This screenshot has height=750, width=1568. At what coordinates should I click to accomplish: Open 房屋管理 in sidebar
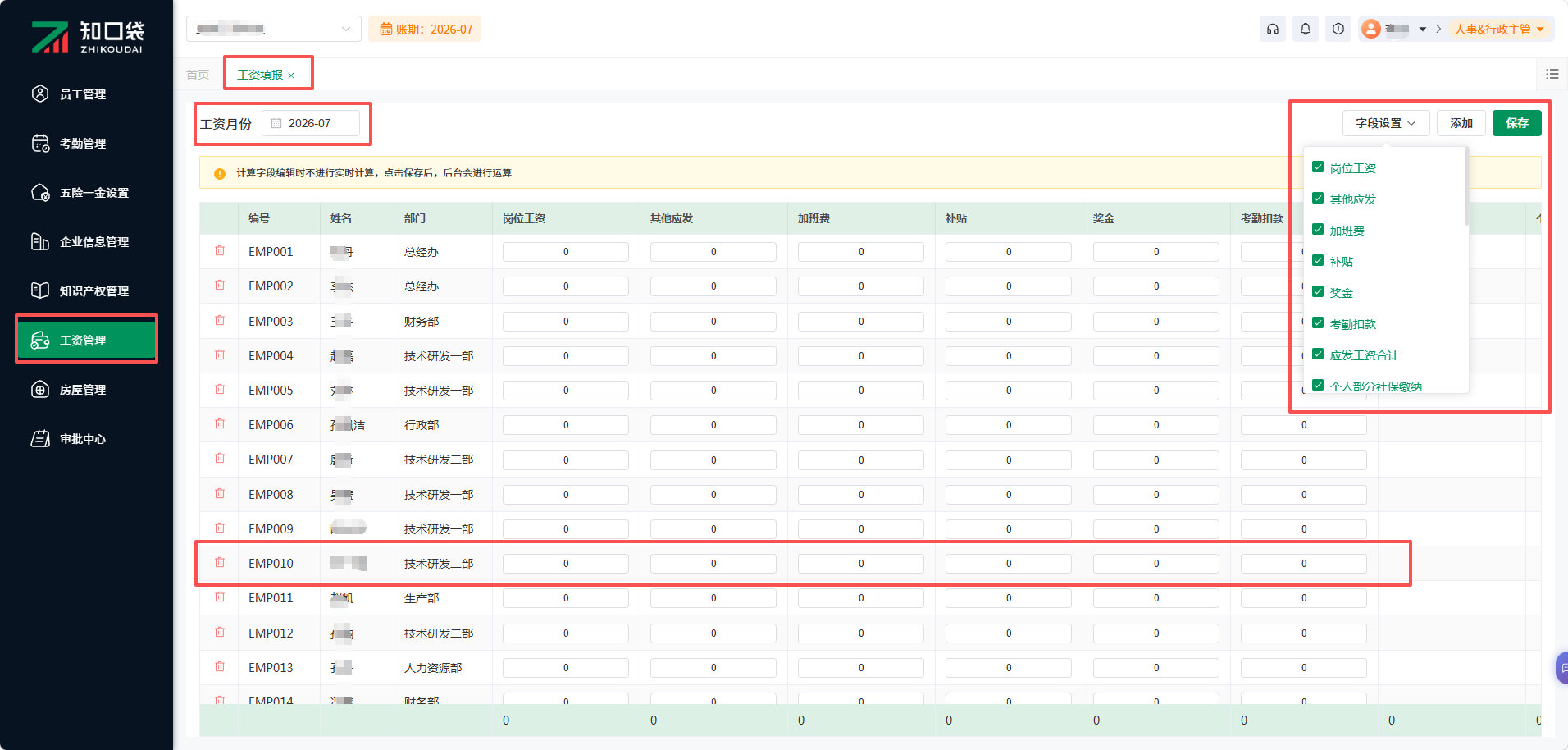click(x=87, y=390)
